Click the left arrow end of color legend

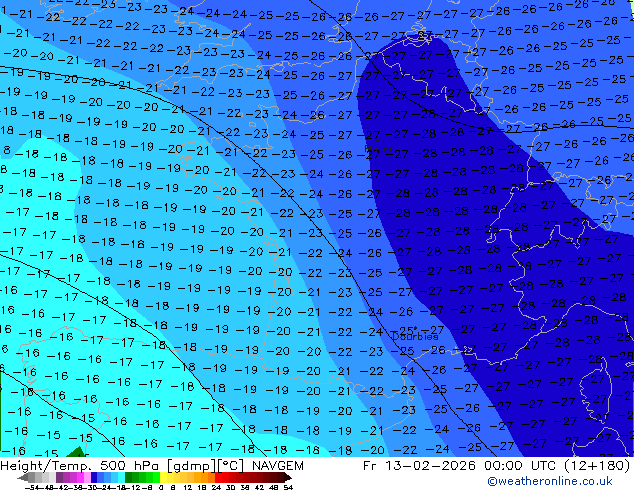pyautogui.click(x=22, y=477)
